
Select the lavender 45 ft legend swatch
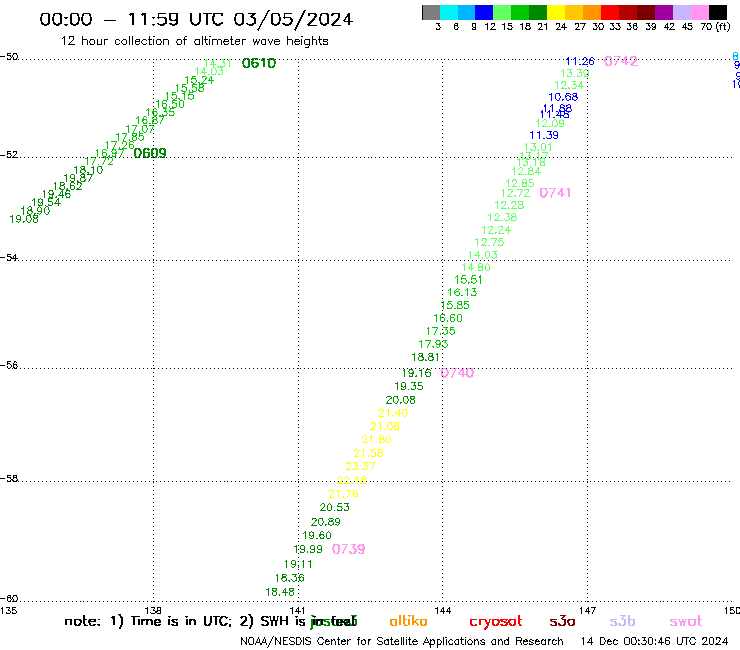[681, 12]
